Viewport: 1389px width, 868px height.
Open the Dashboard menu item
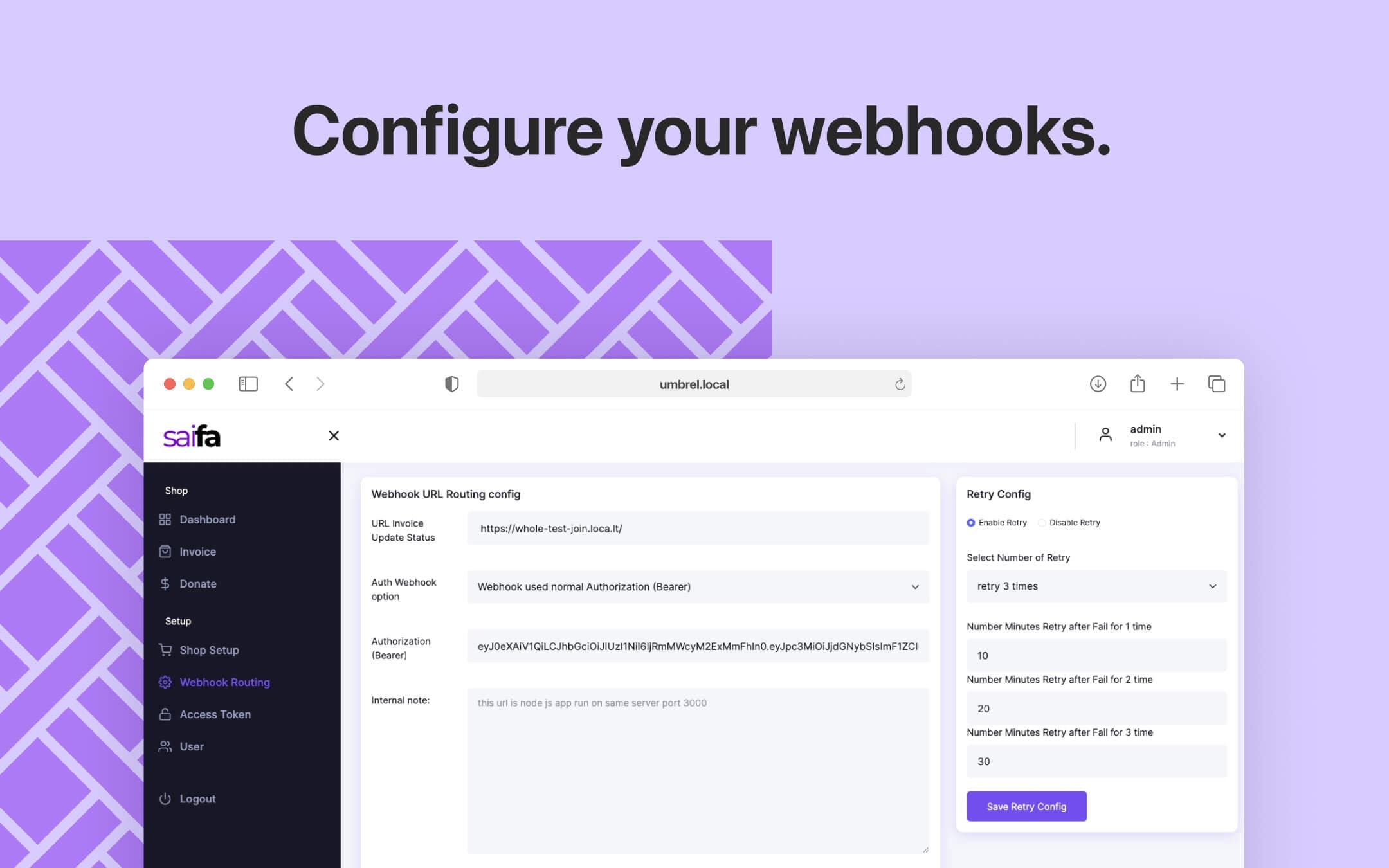(x=207, y=519)
